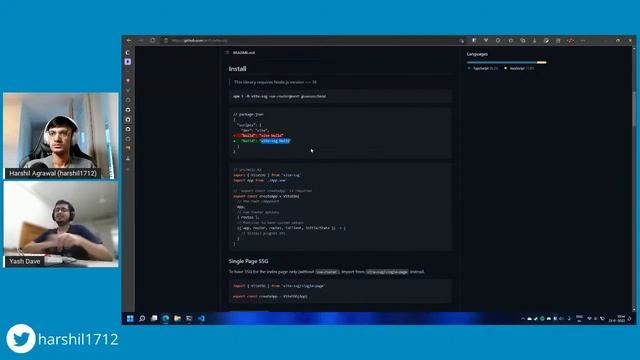
Task: Switch to the yellow icon vertical tab
Action: (128, 148)
